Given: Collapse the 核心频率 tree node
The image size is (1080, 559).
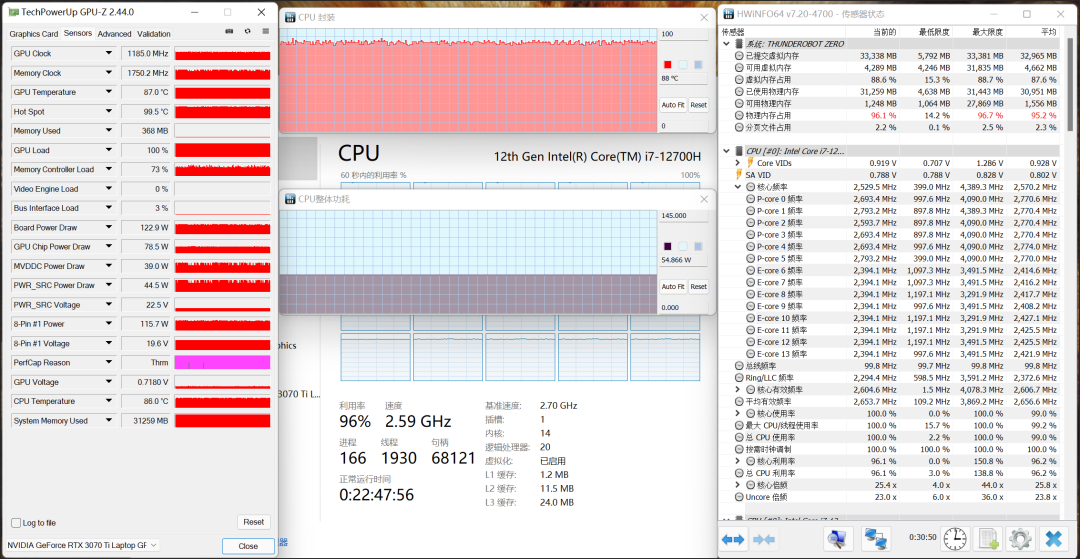Looking at the screenshot, I should [x=738, y=187].
